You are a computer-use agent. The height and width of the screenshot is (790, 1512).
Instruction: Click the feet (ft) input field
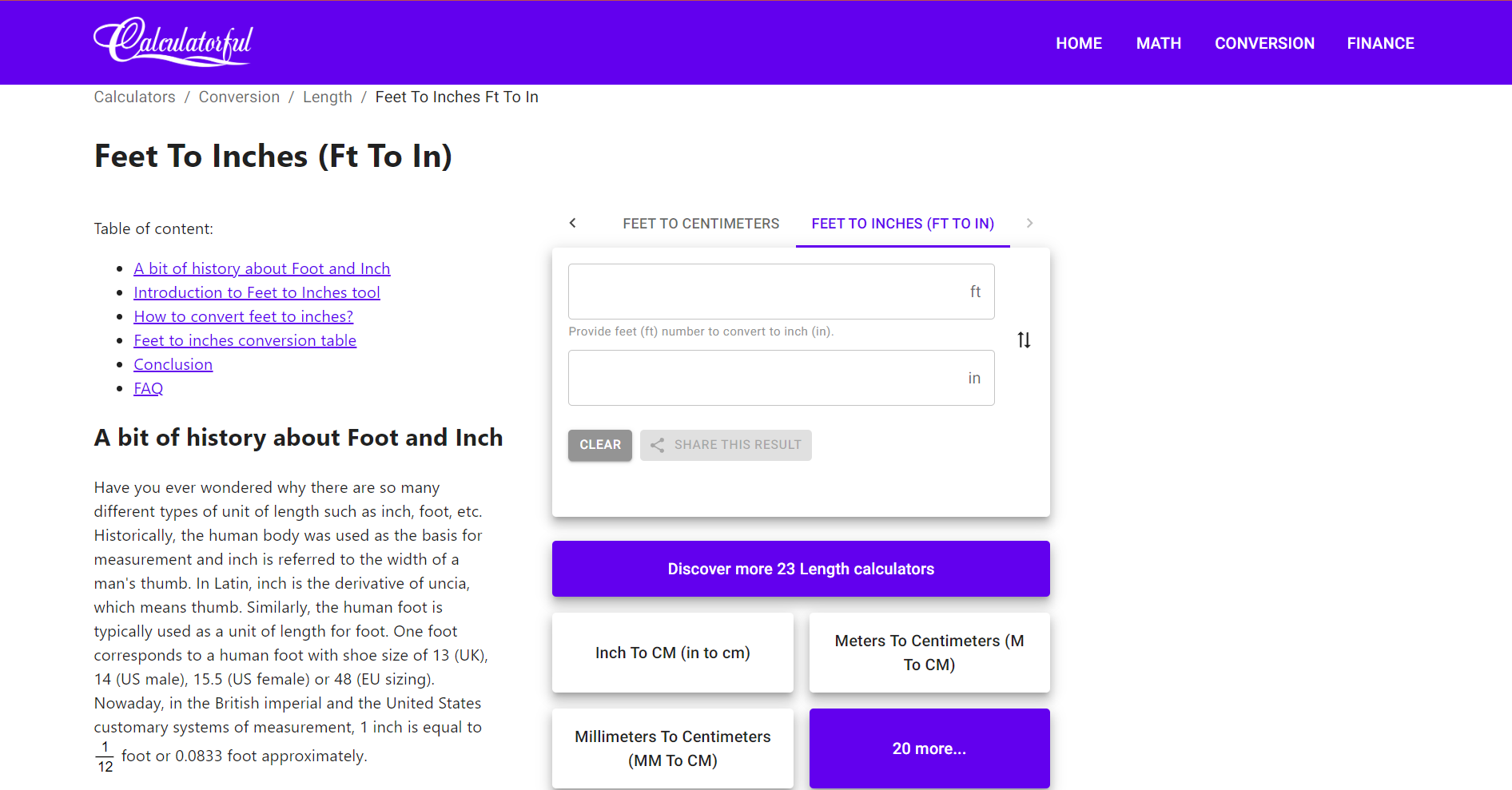[x=781, y=292]
